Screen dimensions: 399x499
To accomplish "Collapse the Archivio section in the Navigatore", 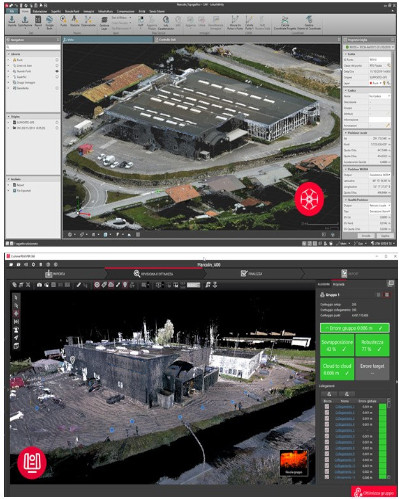I will (9, 179).
